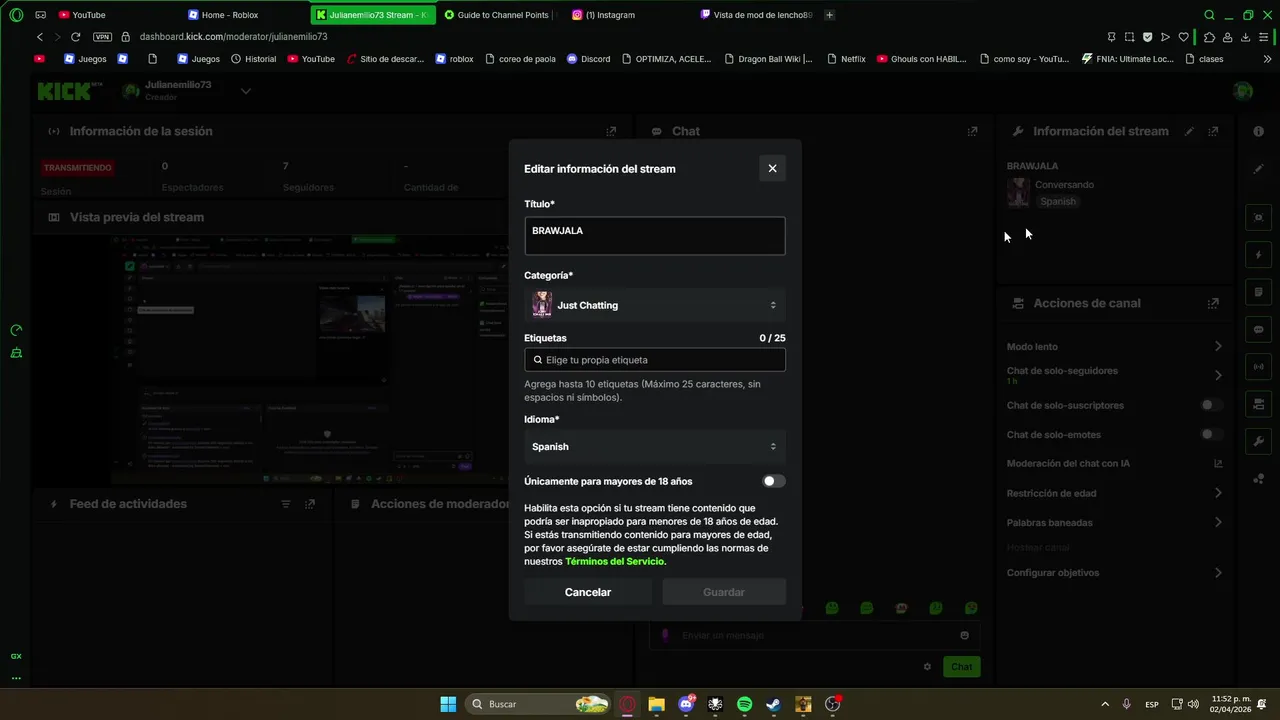Pop out the Feed de actividades panel

tap(310, 504)
